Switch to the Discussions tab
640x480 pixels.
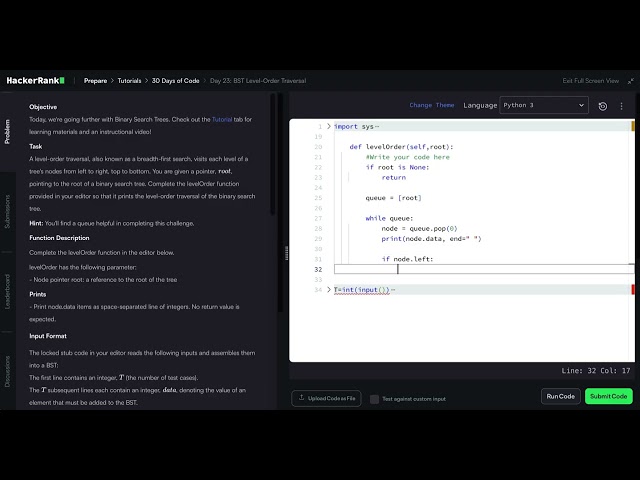click(7, 371)
